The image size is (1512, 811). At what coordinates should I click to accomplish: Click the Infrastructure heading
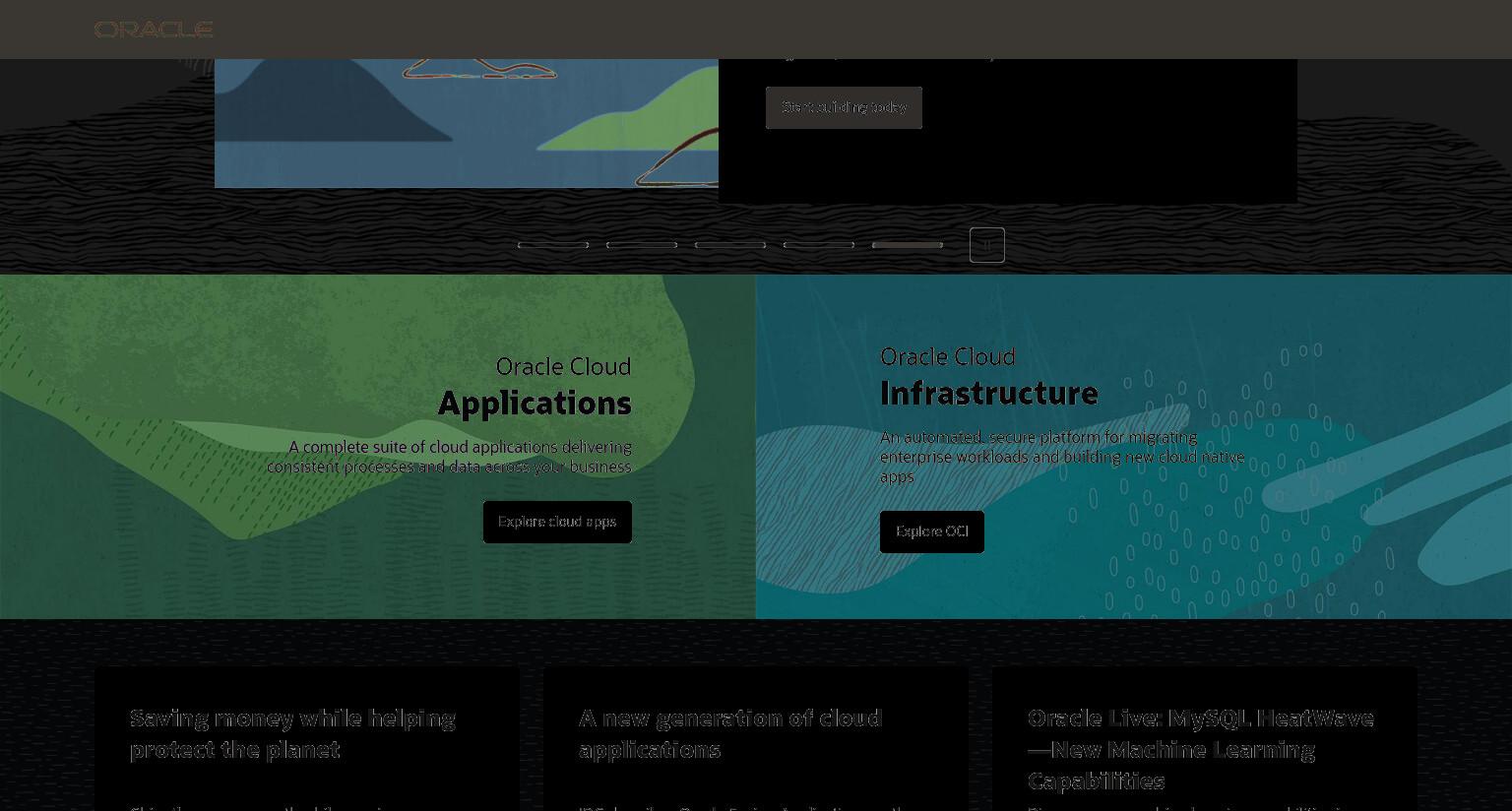pyautogui.click(x=989, y=393)
